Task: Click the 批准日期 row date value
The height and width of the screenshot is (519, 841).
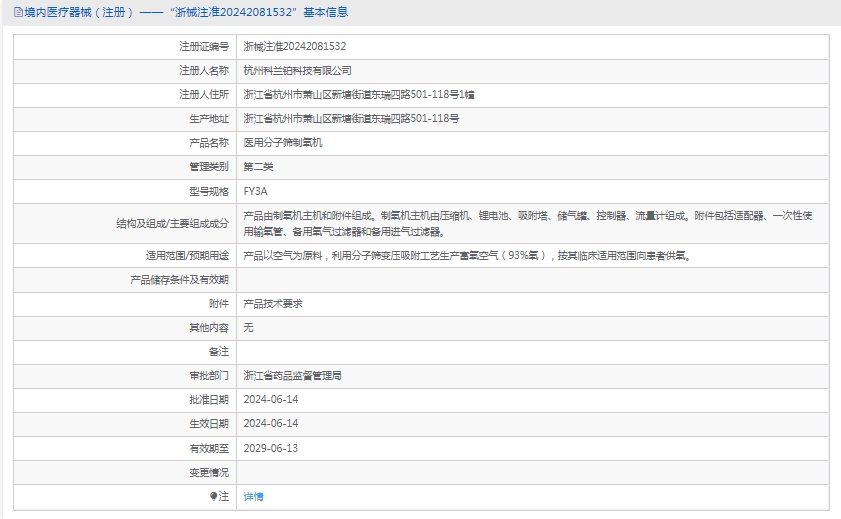Action: pos(271,400)
